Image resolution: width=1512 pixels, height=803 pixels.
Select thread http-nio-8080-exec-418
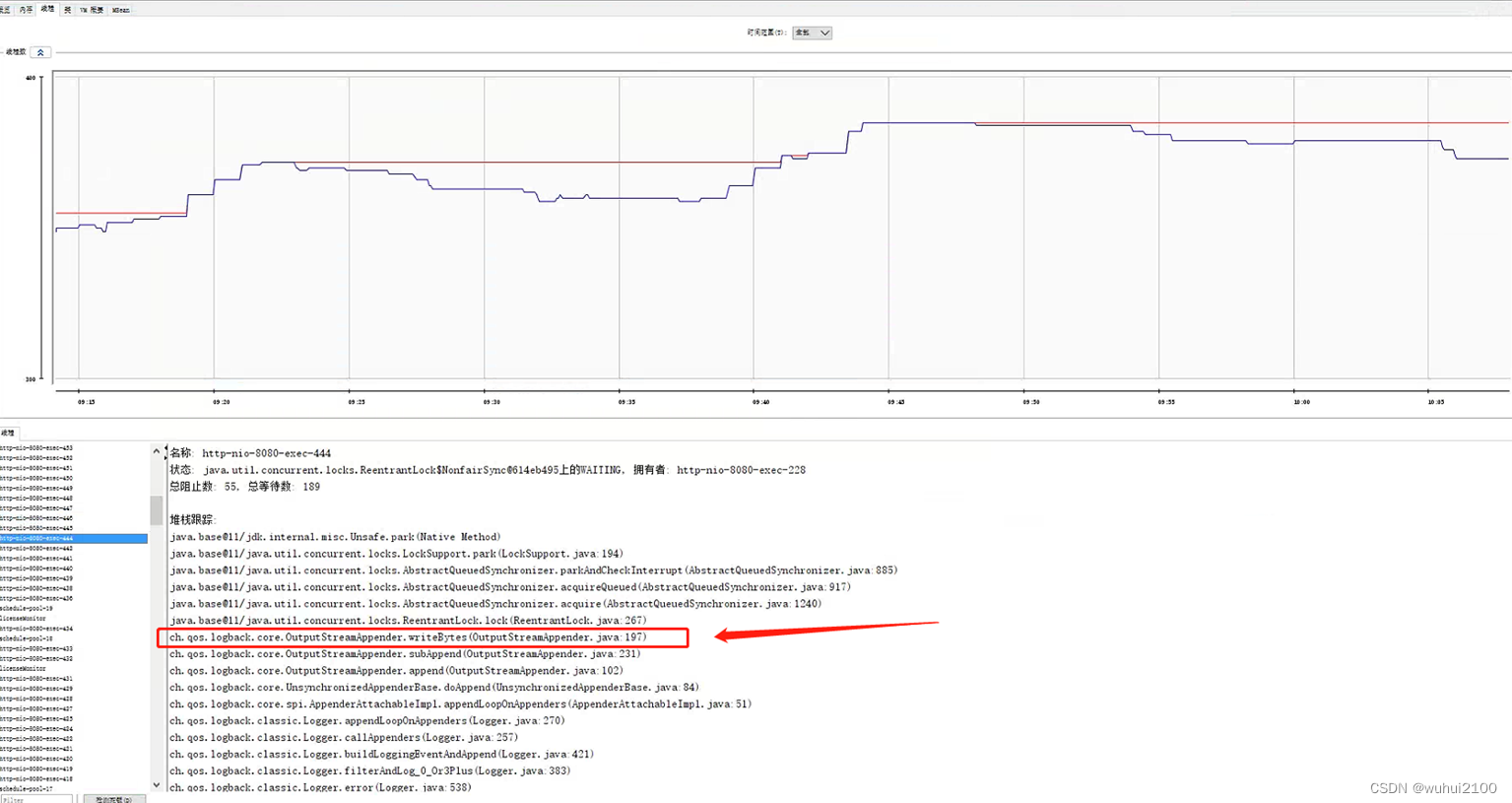36,778
